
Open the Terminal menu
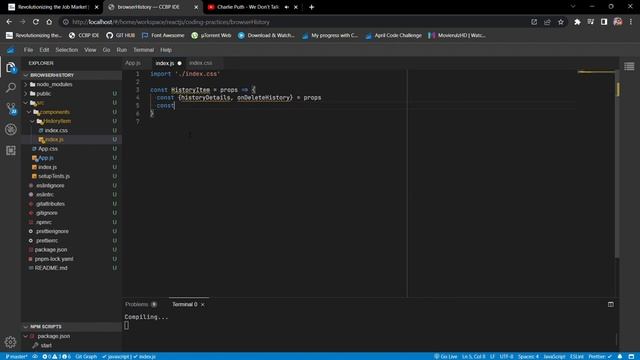point(144,50)
